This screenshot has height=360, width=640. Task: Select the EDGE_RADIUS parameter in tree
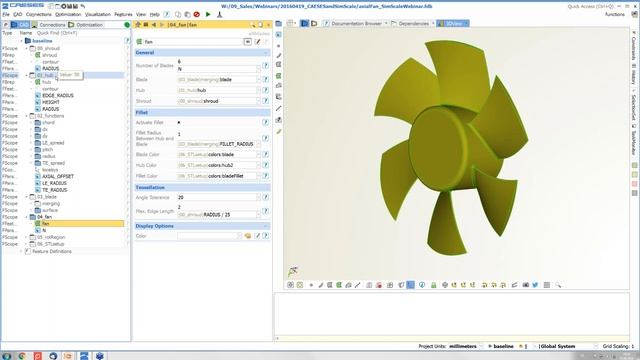click(58, 96)
